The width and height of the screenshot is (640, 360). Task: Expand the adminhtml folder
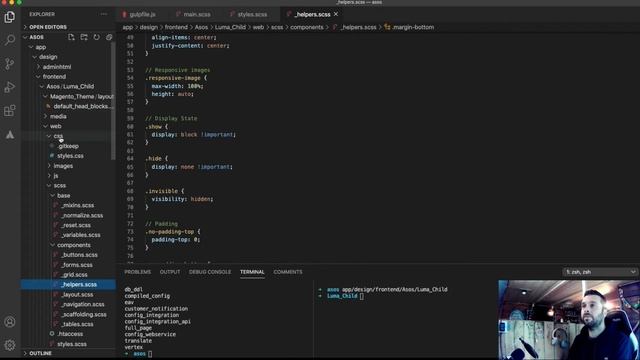(68, 67)
